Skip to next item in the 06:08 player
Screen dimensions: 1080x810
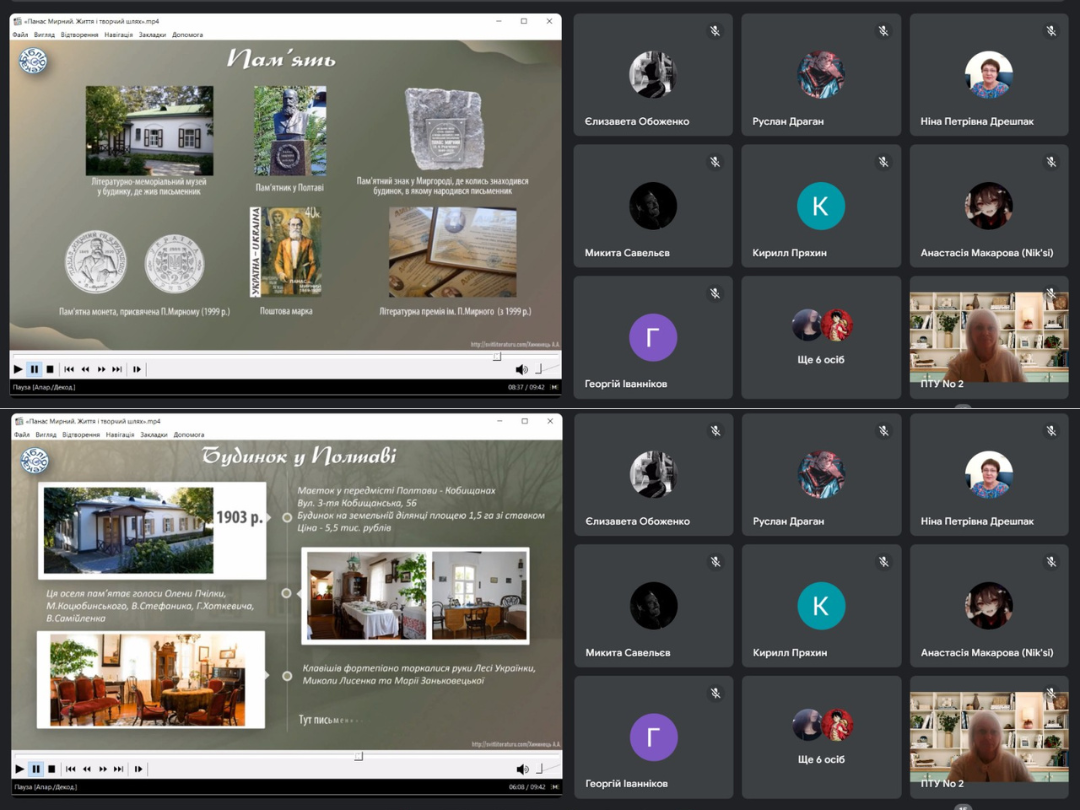(x=119, y=769)
